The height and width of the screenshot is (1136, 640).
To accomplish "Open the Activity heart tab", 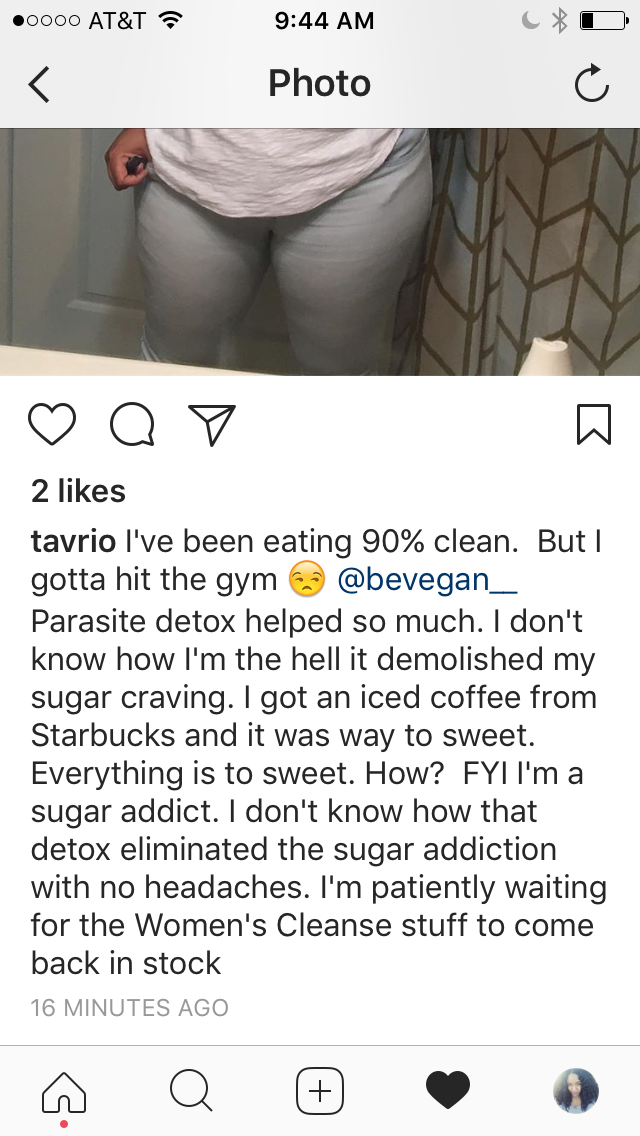I will (448, 1090).
